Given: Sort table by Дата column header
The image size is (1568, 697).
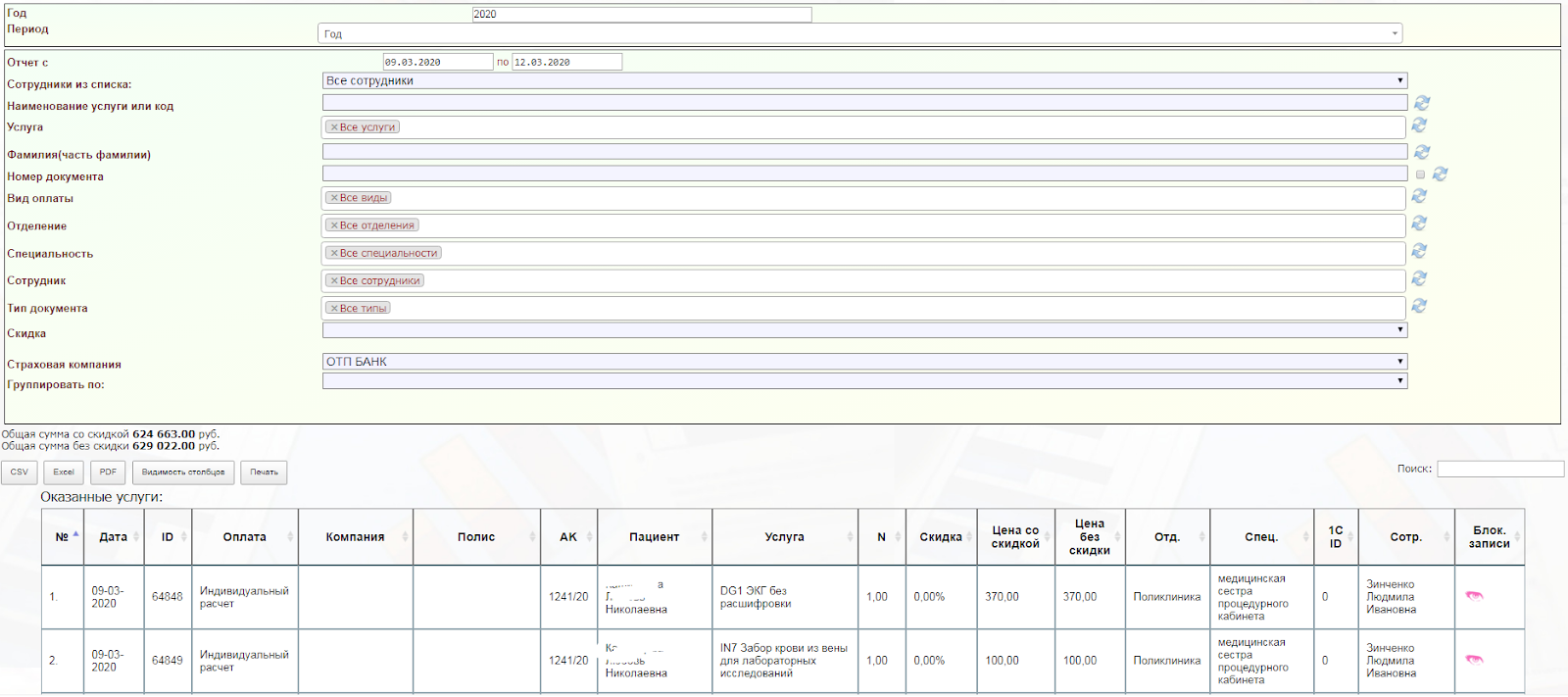Looking at the screenshot, I should coord(114,536).
